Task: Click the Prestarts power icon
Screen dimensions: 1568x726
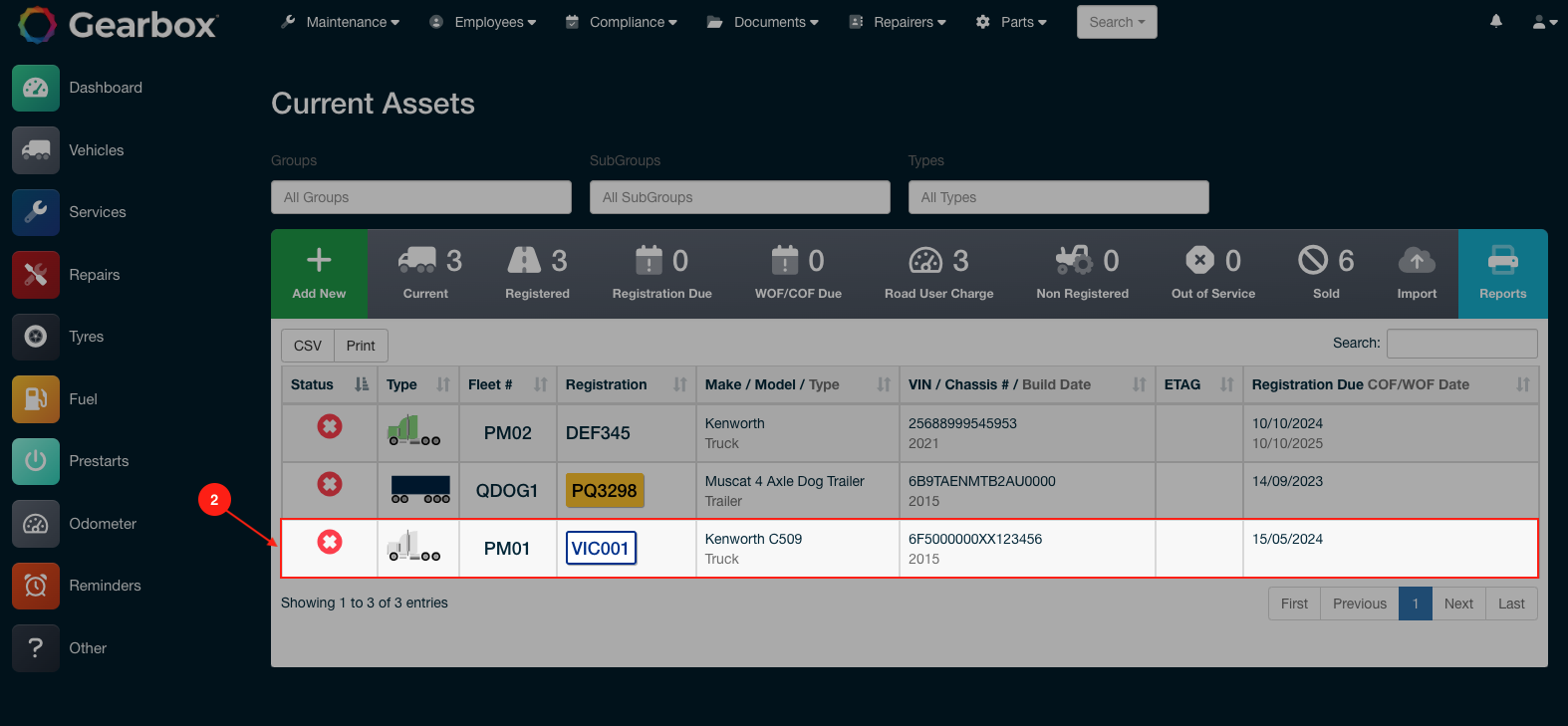Action: coord(36,461)
